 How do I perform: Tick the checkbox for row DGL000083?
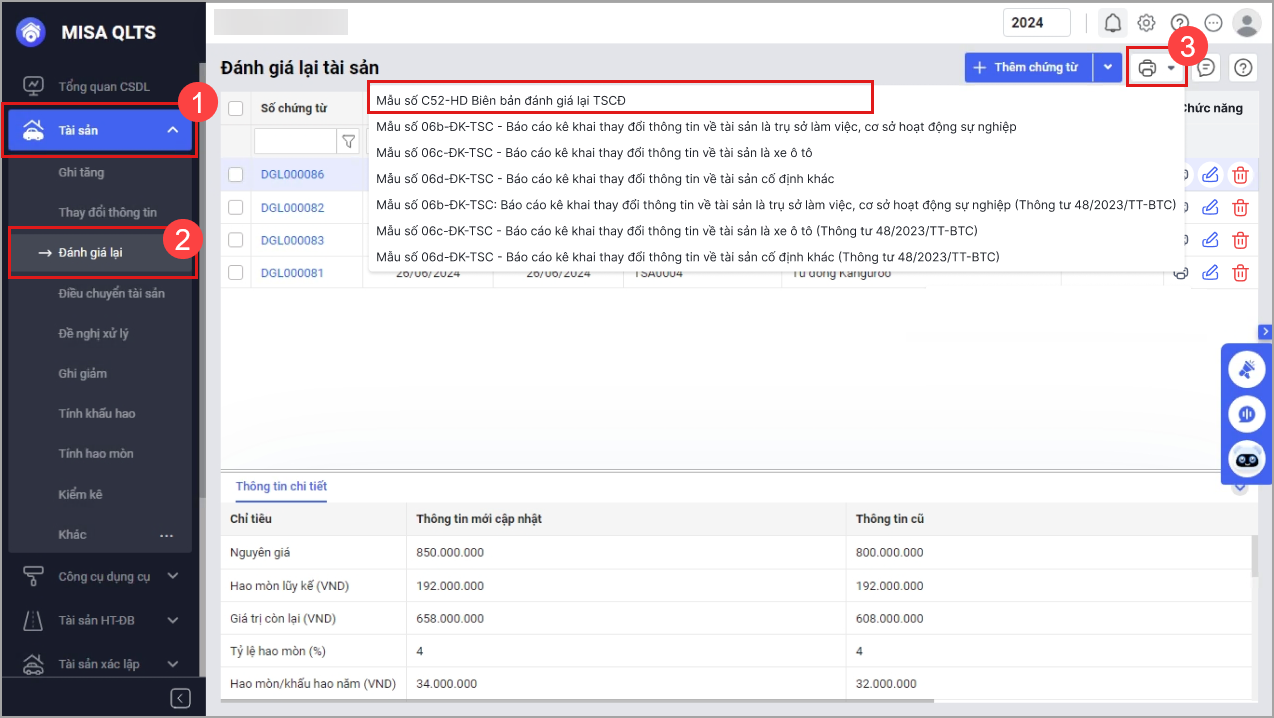click(236, 240)
